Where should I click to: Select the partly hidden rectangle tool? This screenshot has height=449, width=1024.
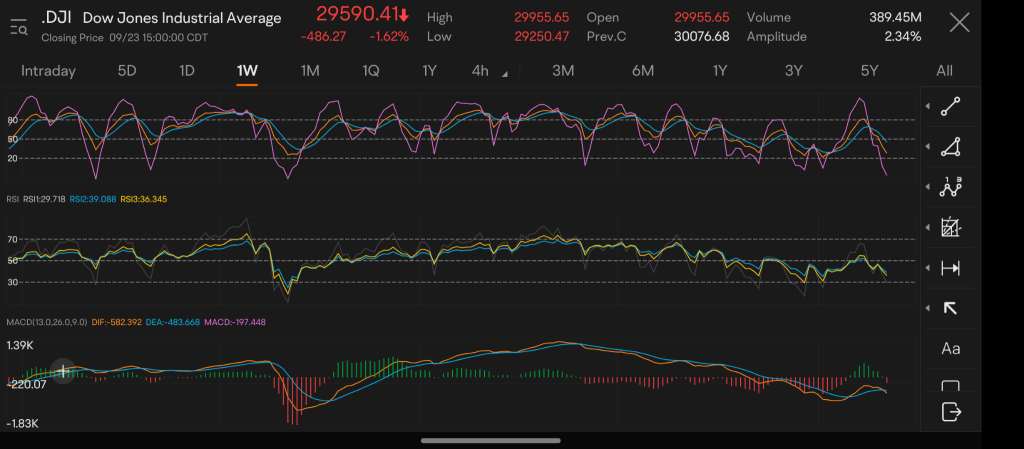950,385
